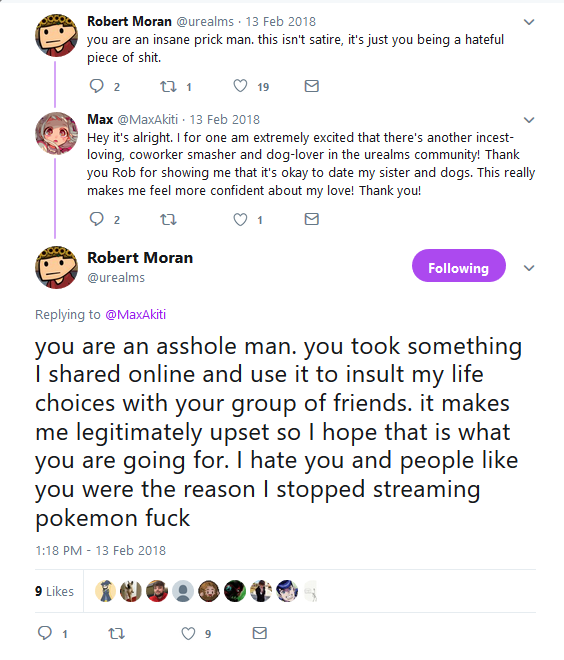This screenshot has width=564, height=660.
Task: Retweet the main tweet at bottom
Action: [116, 633]
